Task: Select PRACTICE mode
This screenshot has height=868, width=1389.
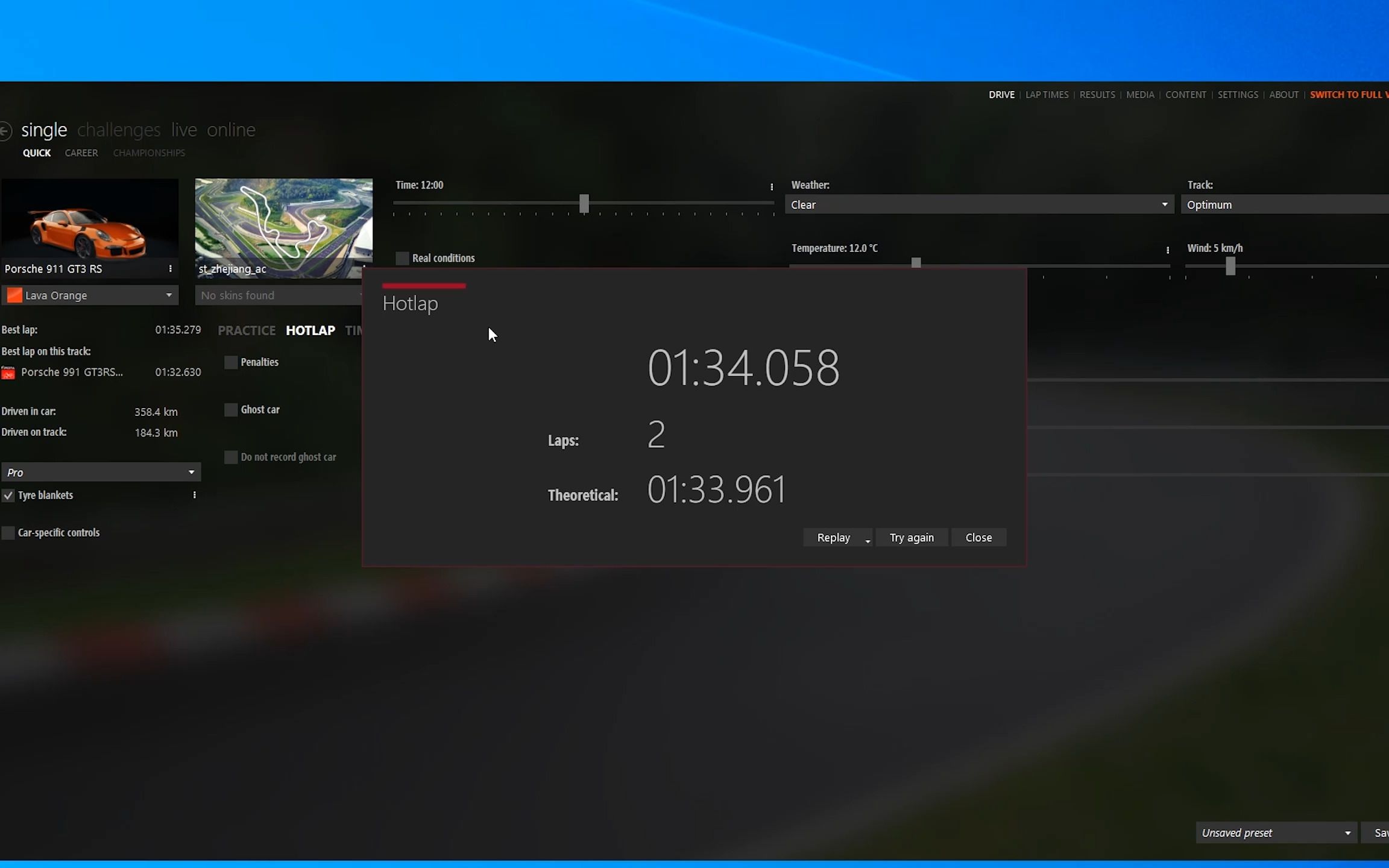Action: pos(247,330)
